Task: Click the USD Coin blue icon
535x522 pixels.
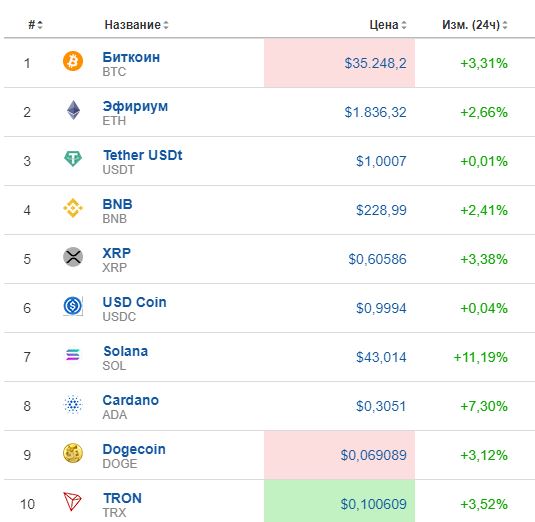Action: pyautogui.click(x=73, y=306)
